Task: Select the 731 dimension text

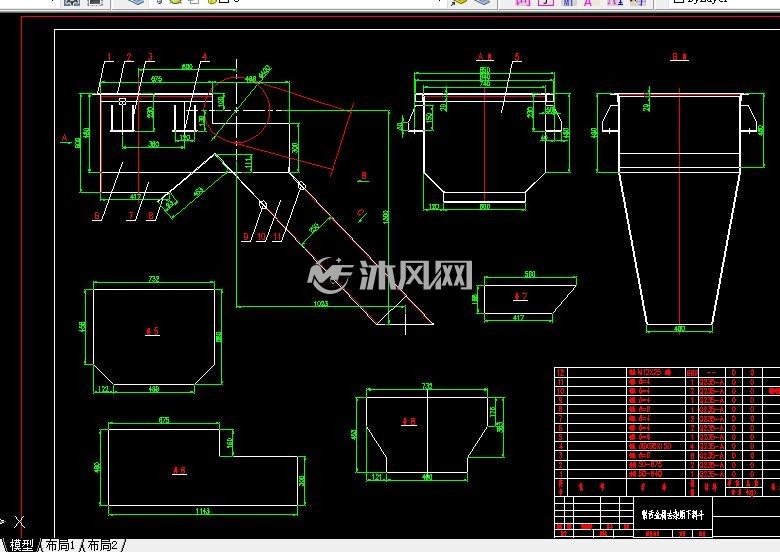Action: pos(427,385)
